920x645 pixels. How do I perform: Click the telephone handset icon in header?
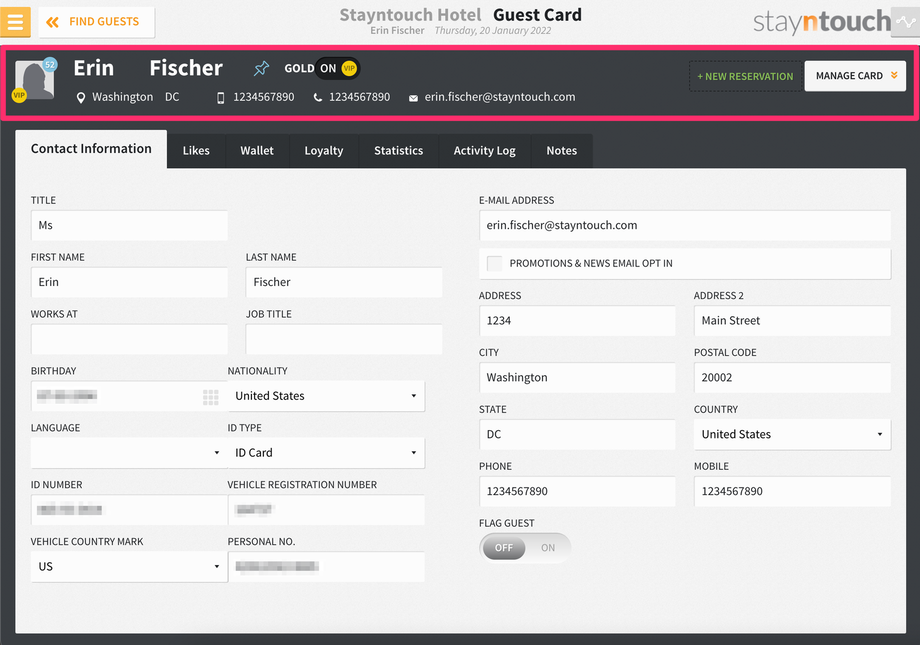pyautogui.click(x=317, y=98)
